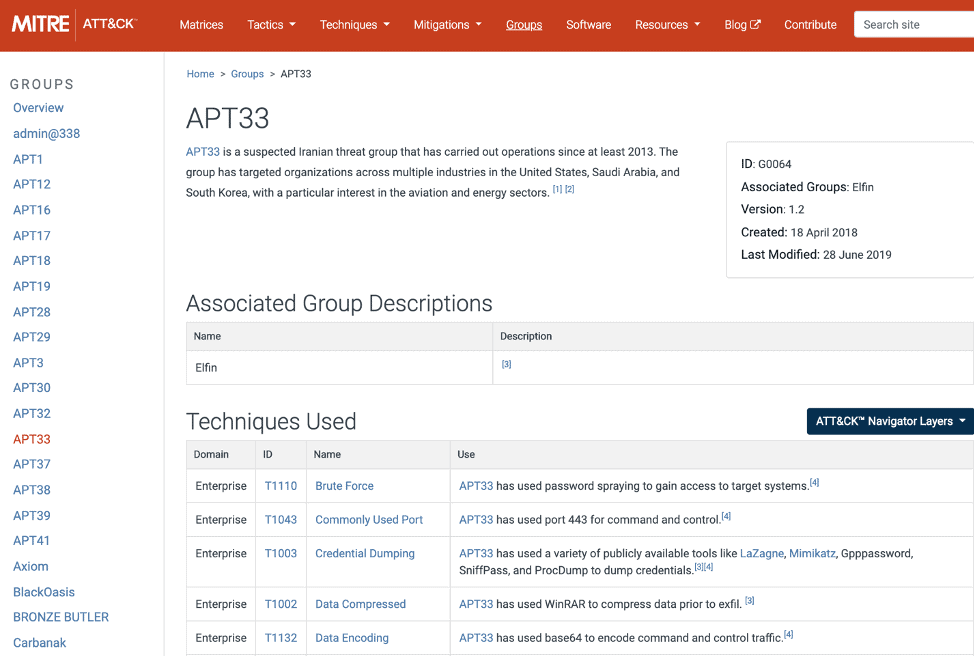974x656 pixels.
Task: Select APT3 in the sidebar
Action: point(29,363)
